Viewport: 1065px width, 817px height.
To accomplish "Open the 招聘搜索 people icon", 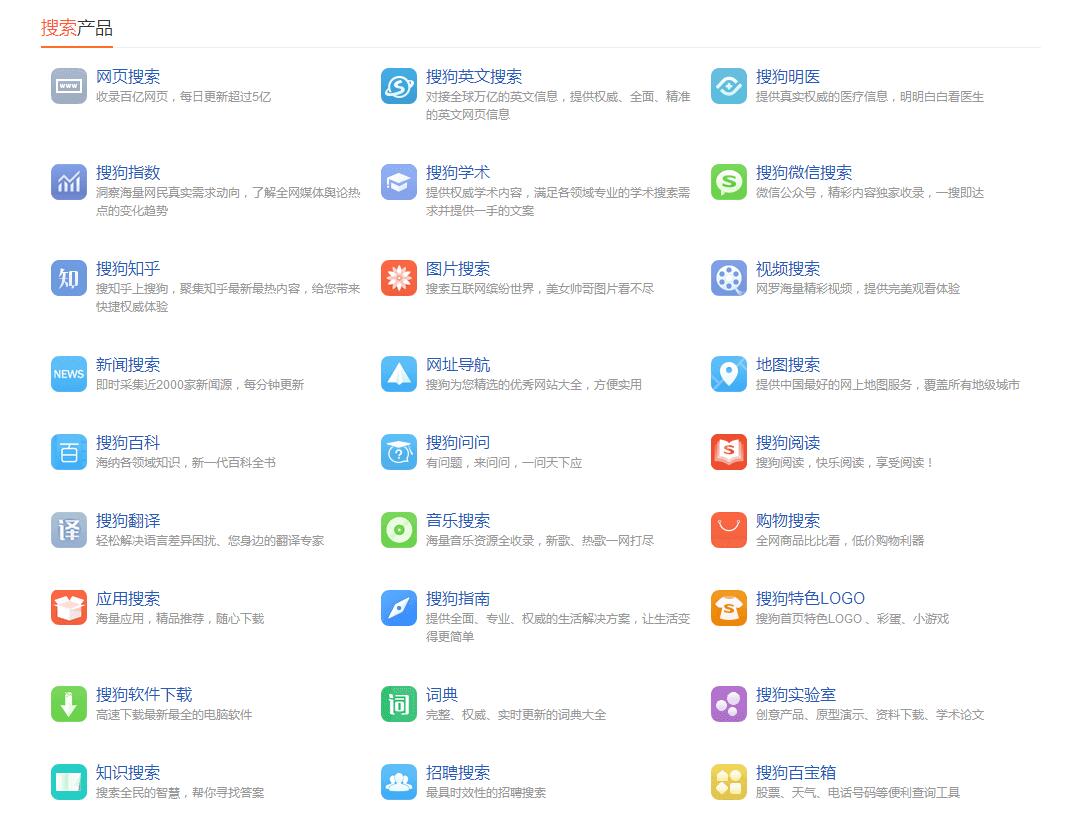I will click(x=399, y=782).
